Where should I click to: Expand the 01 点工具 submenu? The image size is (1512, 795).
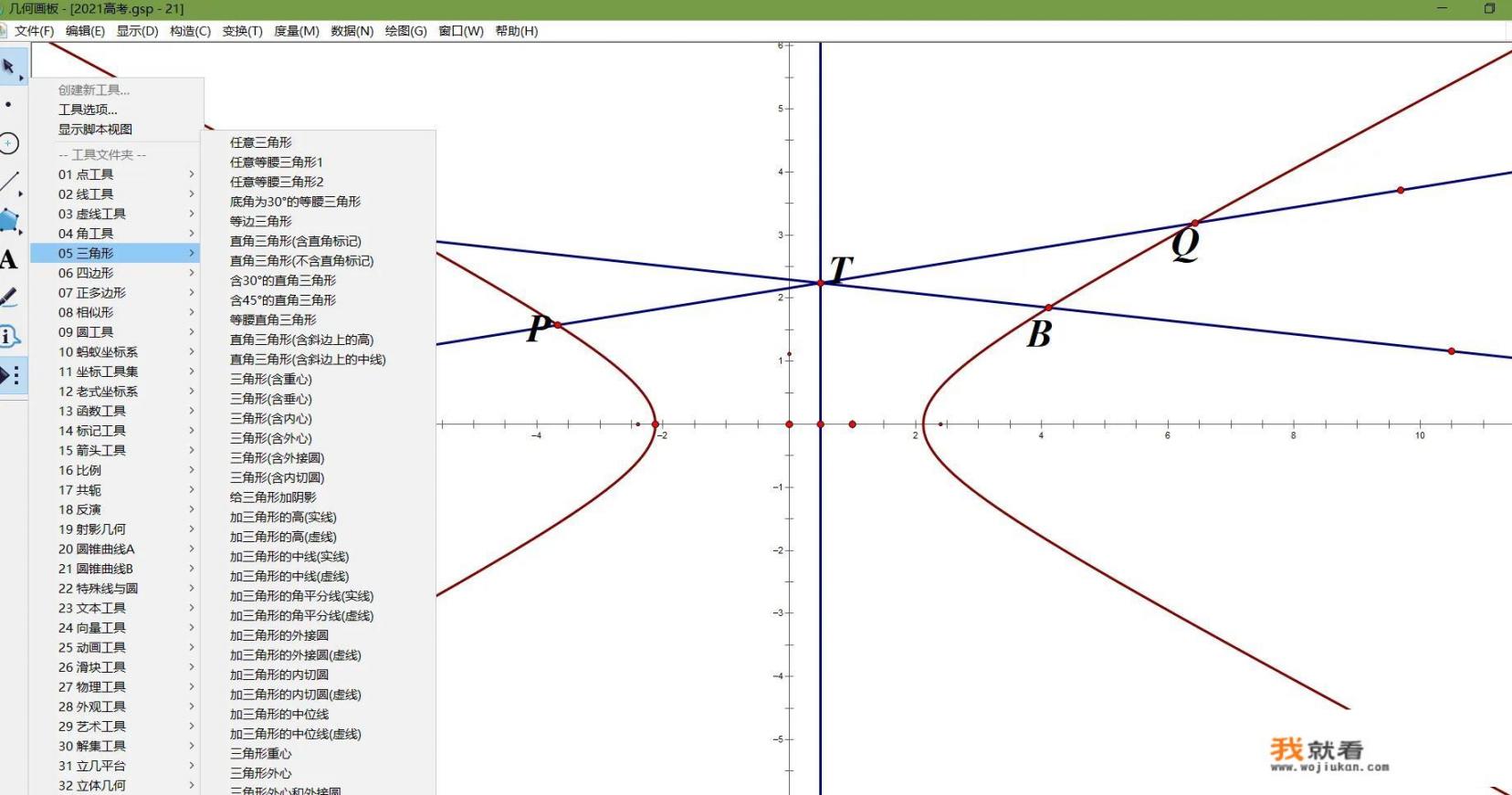click(x=116, y=174)
